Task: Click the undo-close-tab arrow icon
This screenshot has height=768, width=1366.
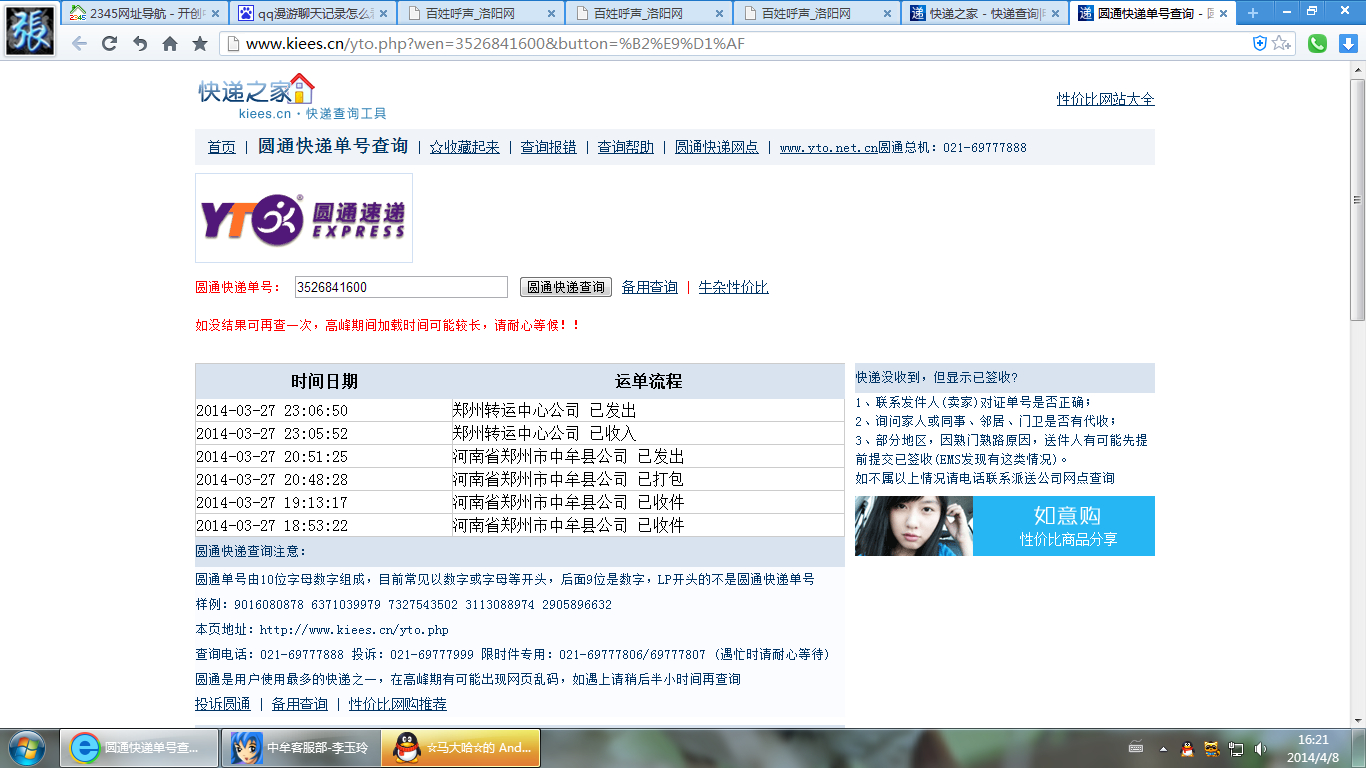Action: (140, 44)
